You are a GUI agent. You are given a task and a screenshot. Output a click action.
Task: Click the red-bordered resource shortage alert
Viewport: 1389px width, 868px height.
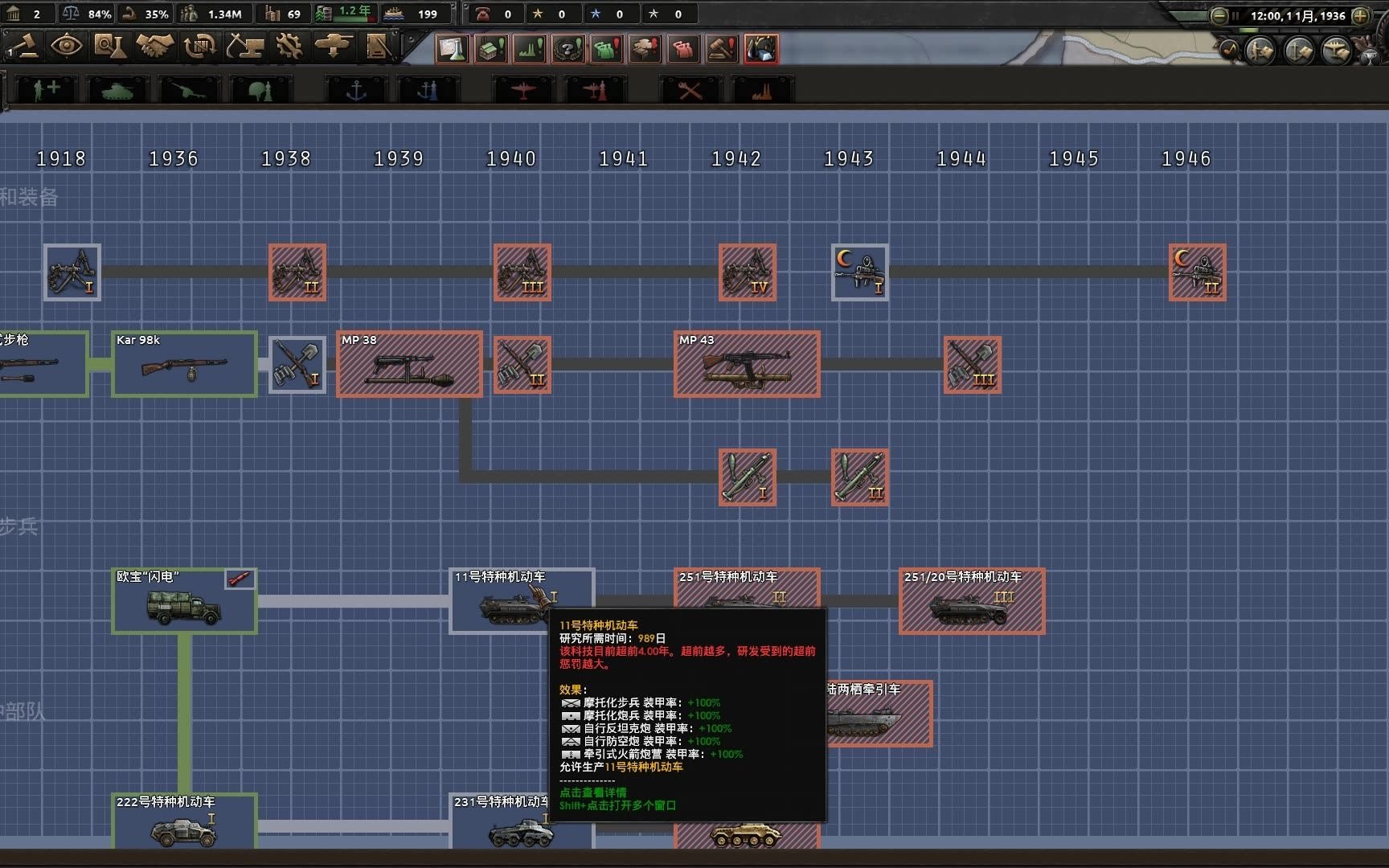pyautogui.click(x=761, y=49)
